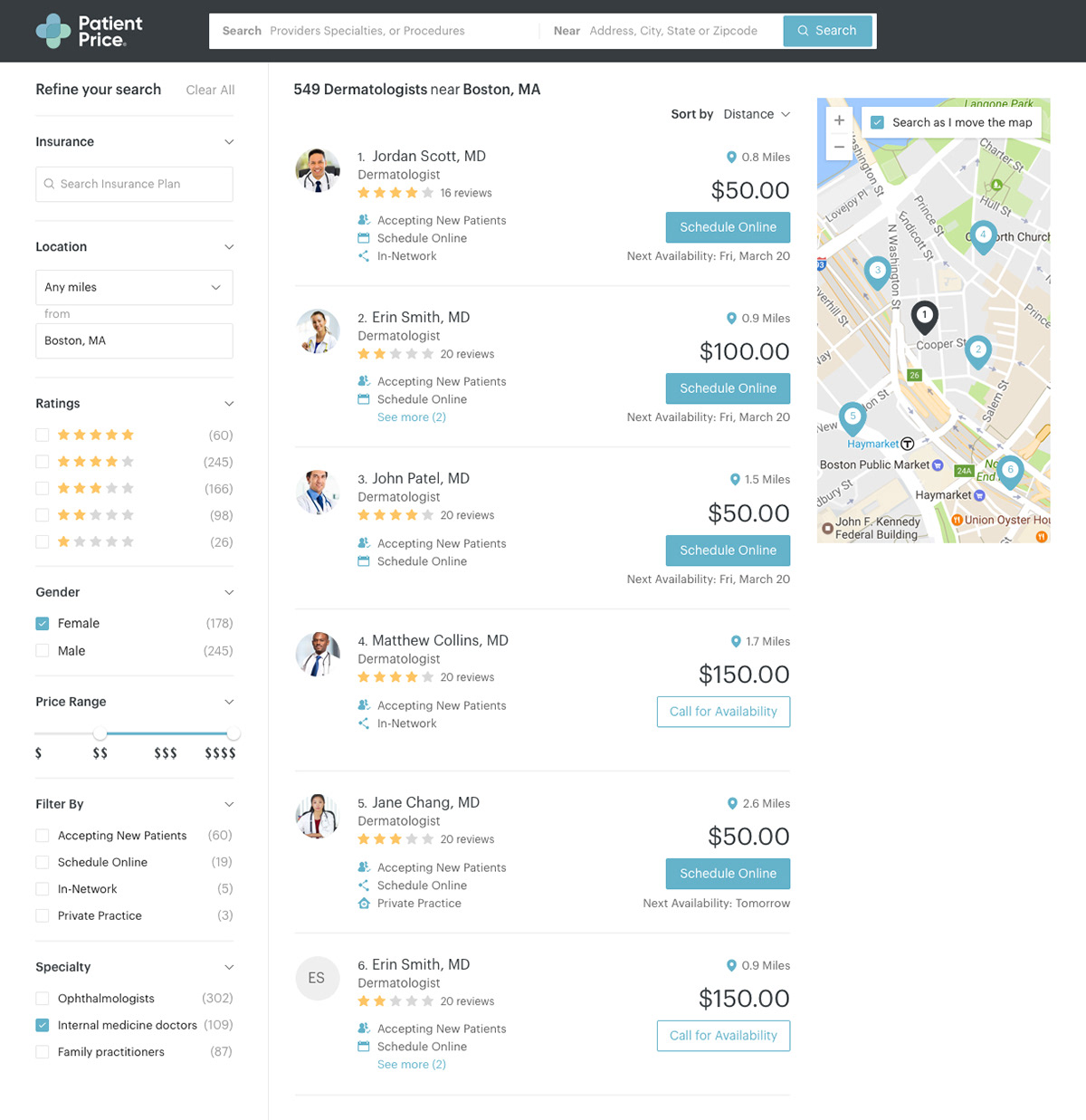This screenshot has width=1086, height=1120.
Task: Click Private Practice icon for Jane Chang
Action: click(x=364, y=903)
